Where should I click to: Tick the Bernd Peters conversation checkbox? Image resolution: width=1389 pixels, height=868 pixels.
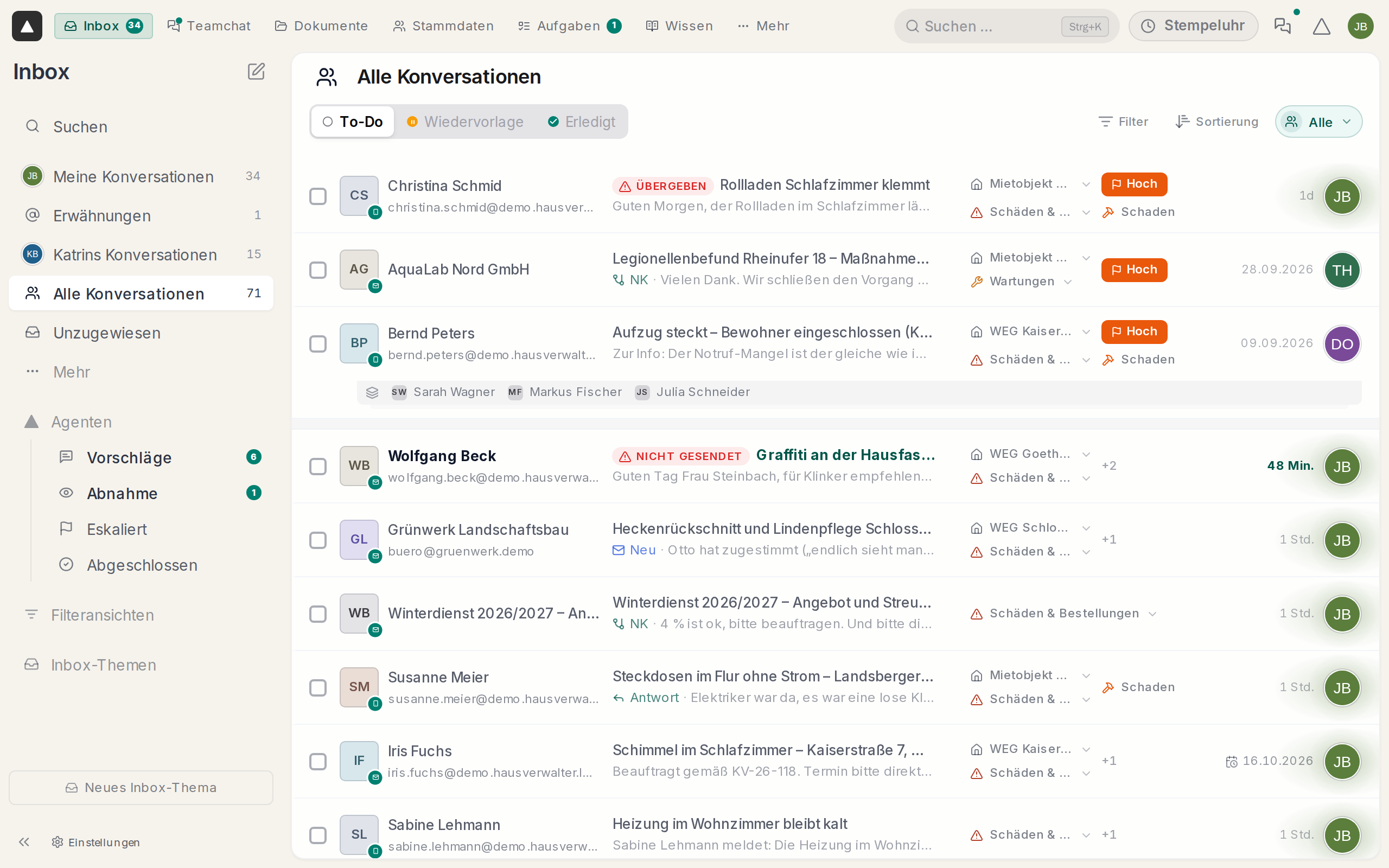(x=318, y=344)
